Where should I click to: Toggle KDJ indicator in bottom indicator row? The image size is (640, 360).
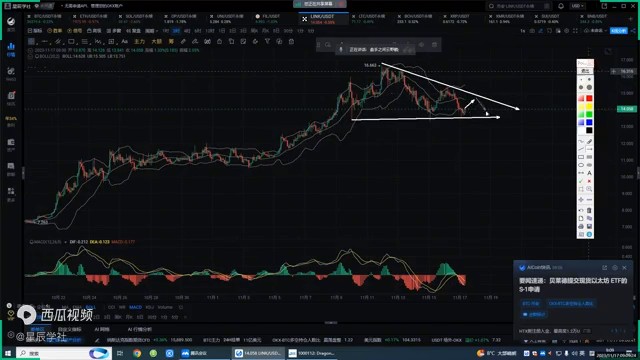150,307
